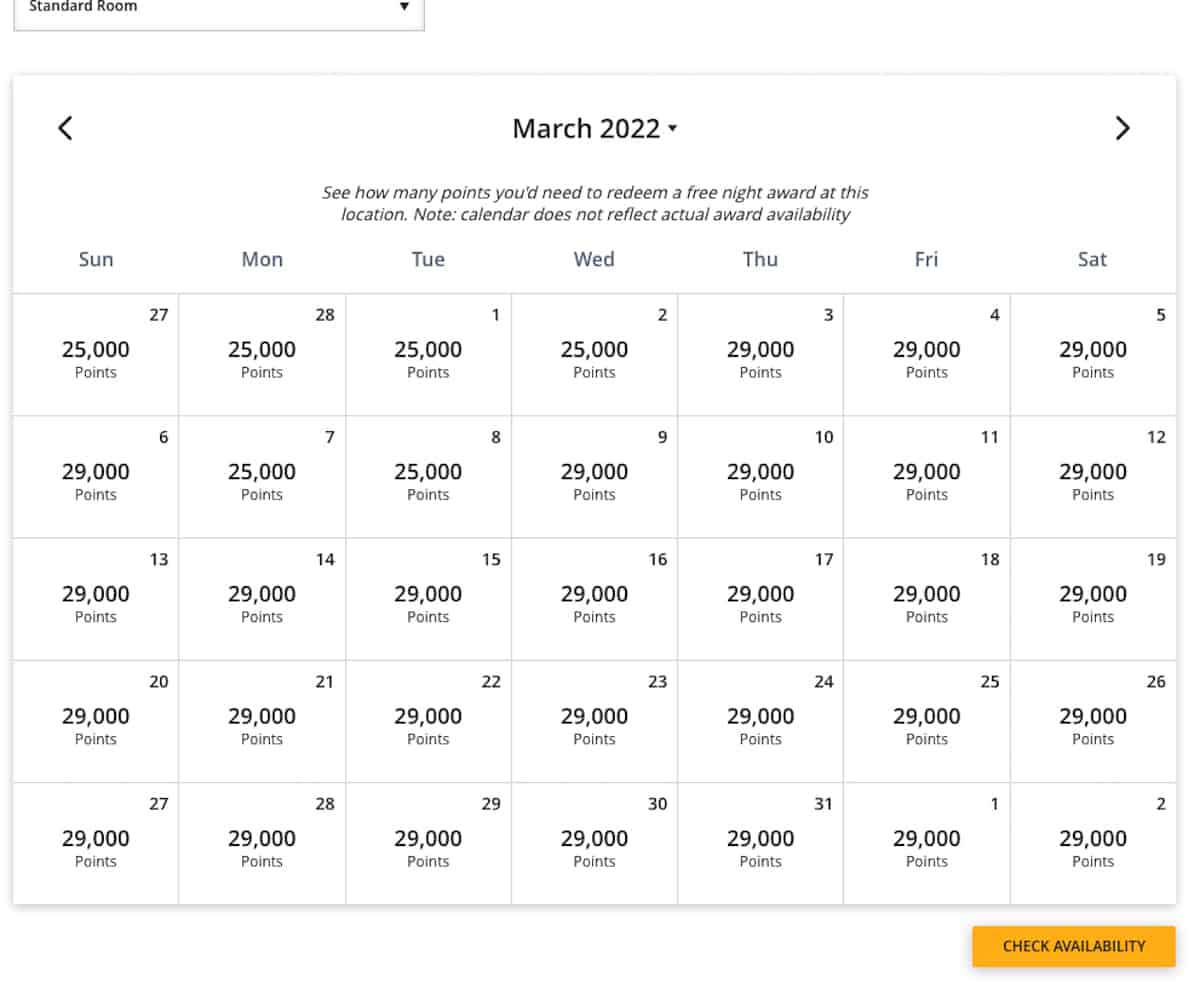The height and width of the screenshot is (989, 1200).
Task: Select March 24 date cell
Action: point(760,722)
